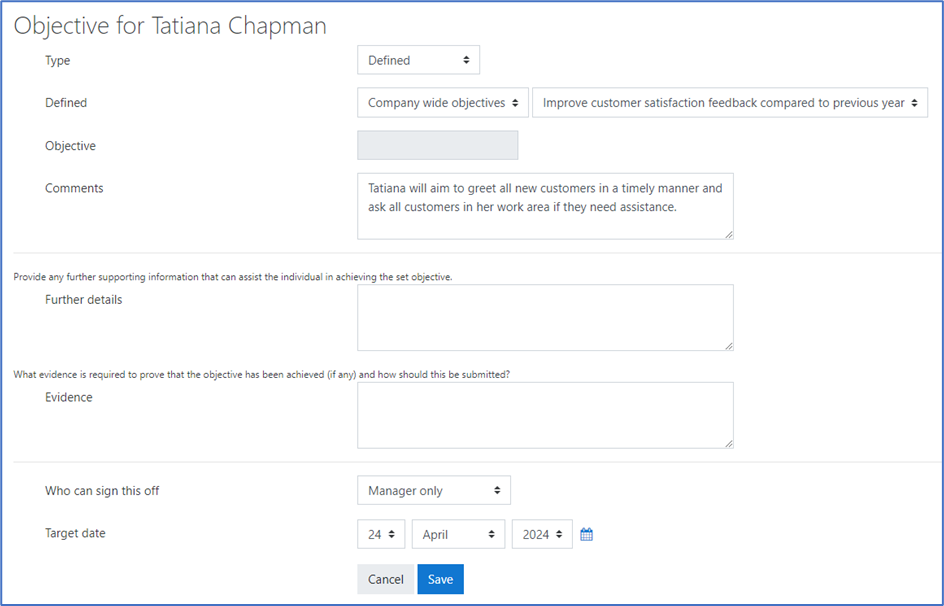Click the 'What evidence is required' help text
Image resolution: width=944 pixels, height=606 pixels.
click(x=261, y=374)
